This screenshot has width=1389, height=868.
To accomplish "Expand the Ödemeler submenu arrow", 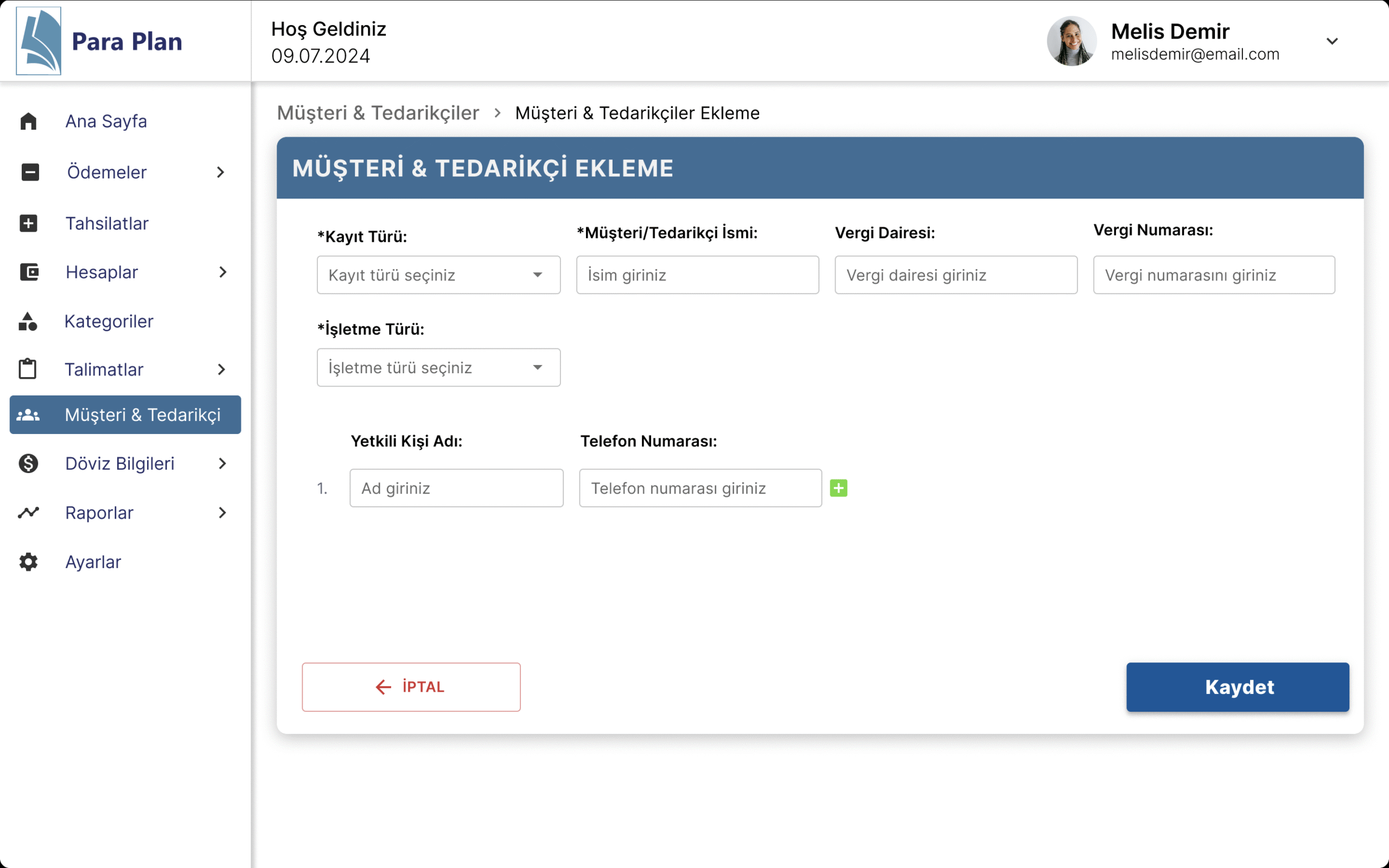I will [220, 172].
